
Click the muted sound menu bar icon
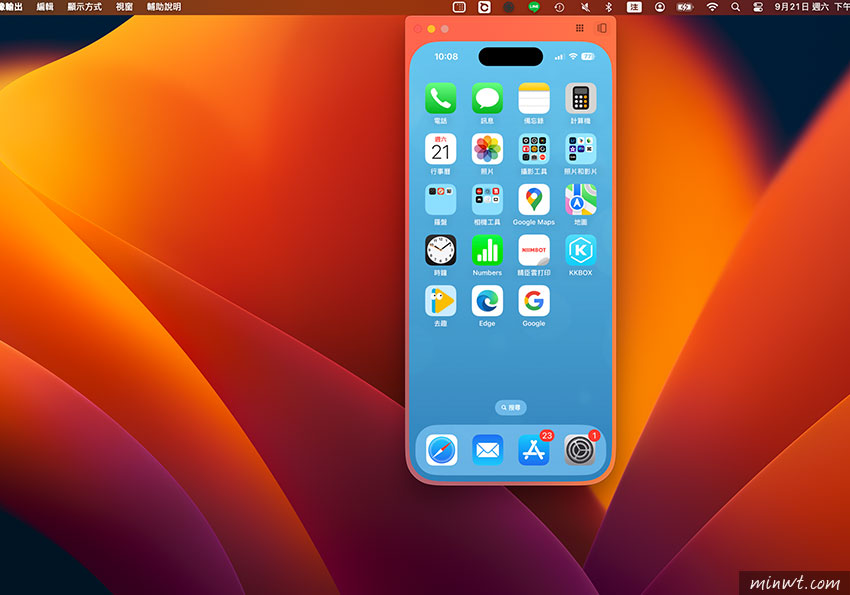click(585, 7)
